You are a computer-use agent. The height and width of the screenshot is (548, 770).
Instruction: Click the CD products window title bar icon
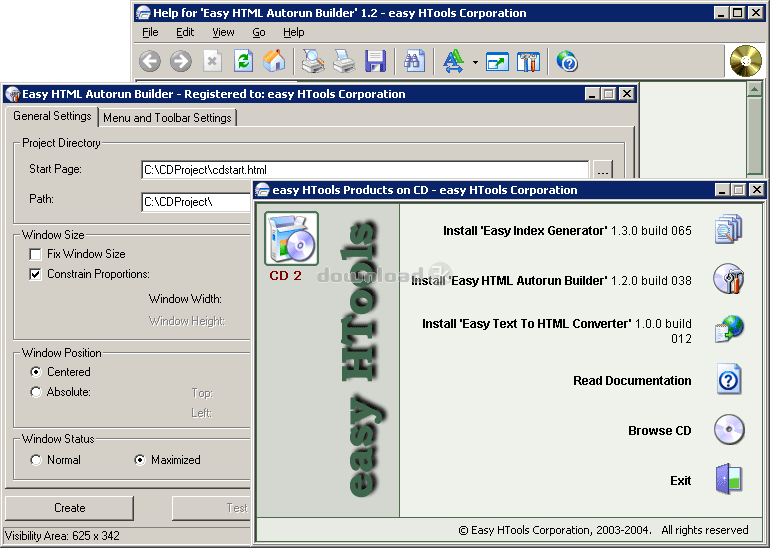tap(263, 190)
